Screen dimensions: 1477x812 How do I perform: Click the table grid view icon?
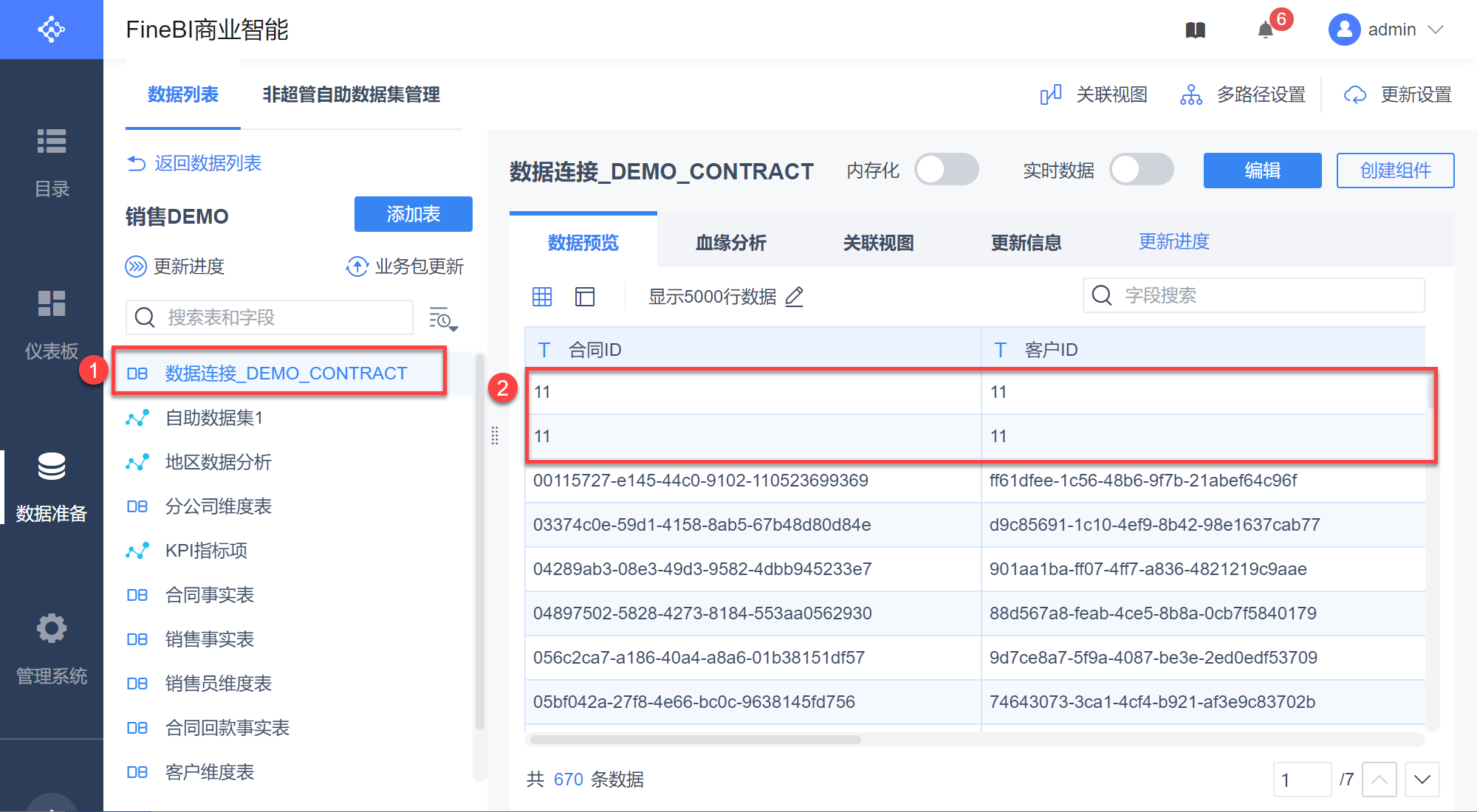click(542, 297)
